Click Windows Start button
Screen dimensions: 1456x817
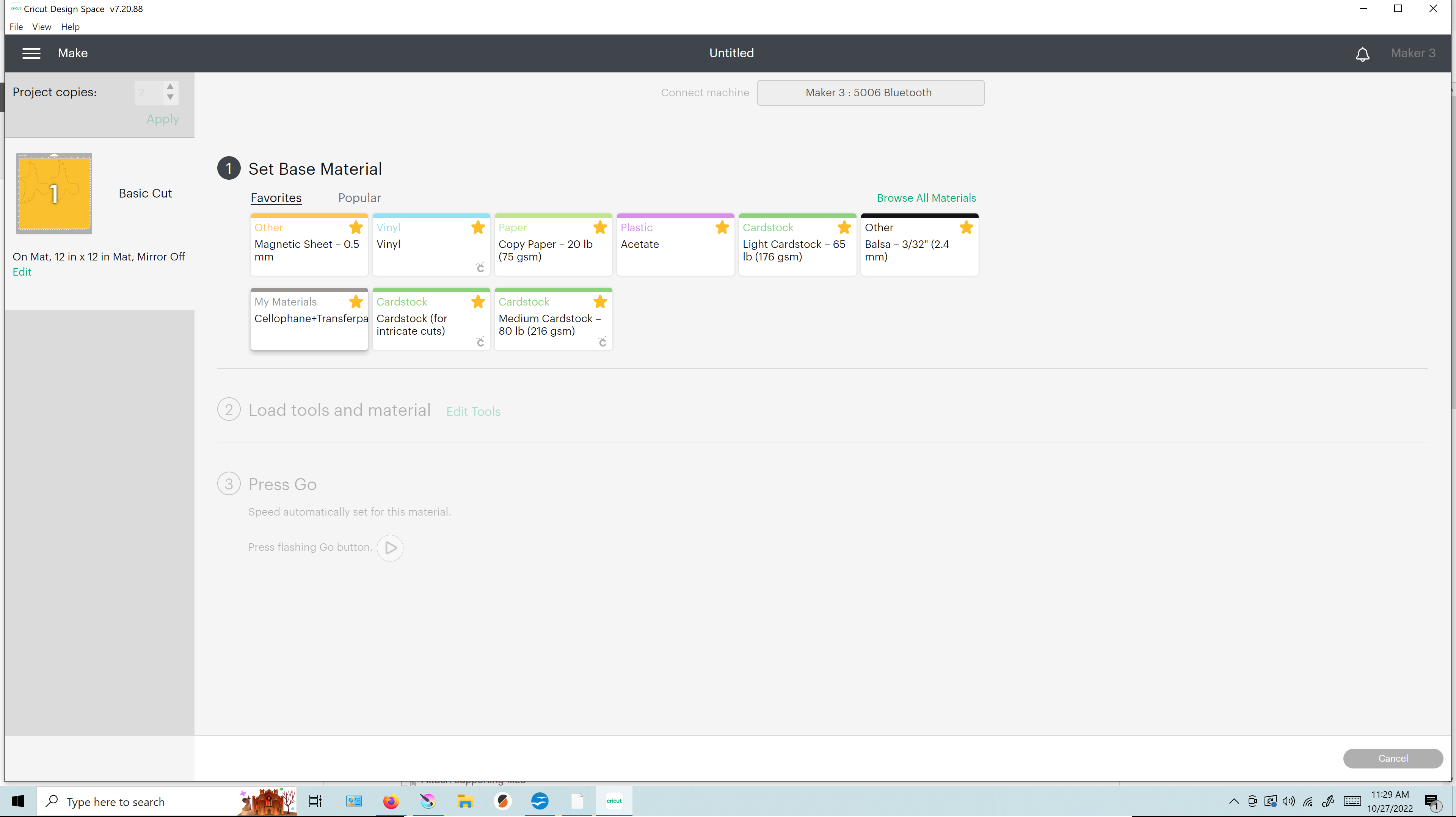coord(18,801)
